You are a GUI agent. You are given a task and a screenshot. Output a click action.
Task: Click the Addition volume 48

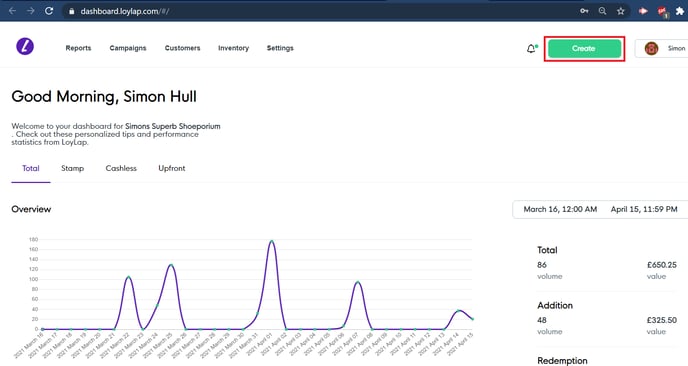point(542,320)
